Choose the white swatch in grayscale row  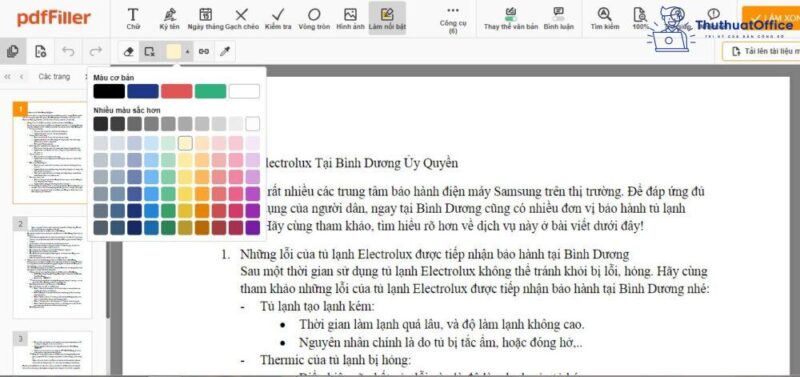pos(253,124)
